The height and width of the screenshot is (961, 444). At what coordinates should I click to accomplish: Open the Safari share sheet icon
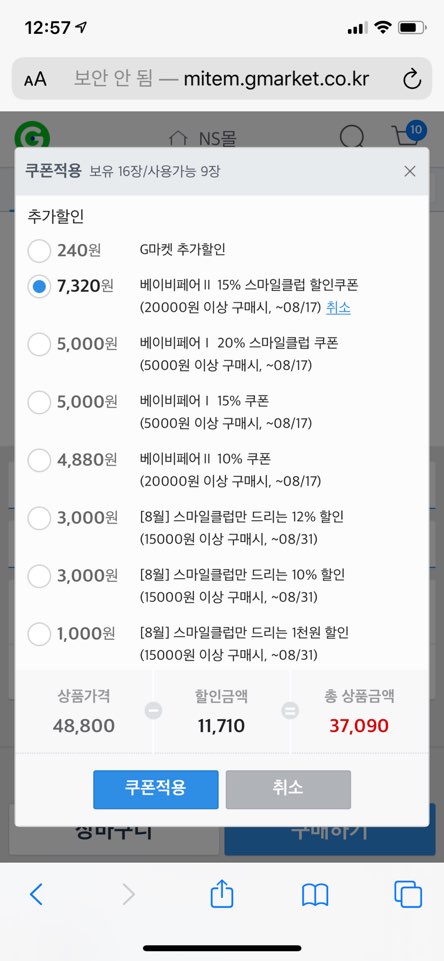221,894
